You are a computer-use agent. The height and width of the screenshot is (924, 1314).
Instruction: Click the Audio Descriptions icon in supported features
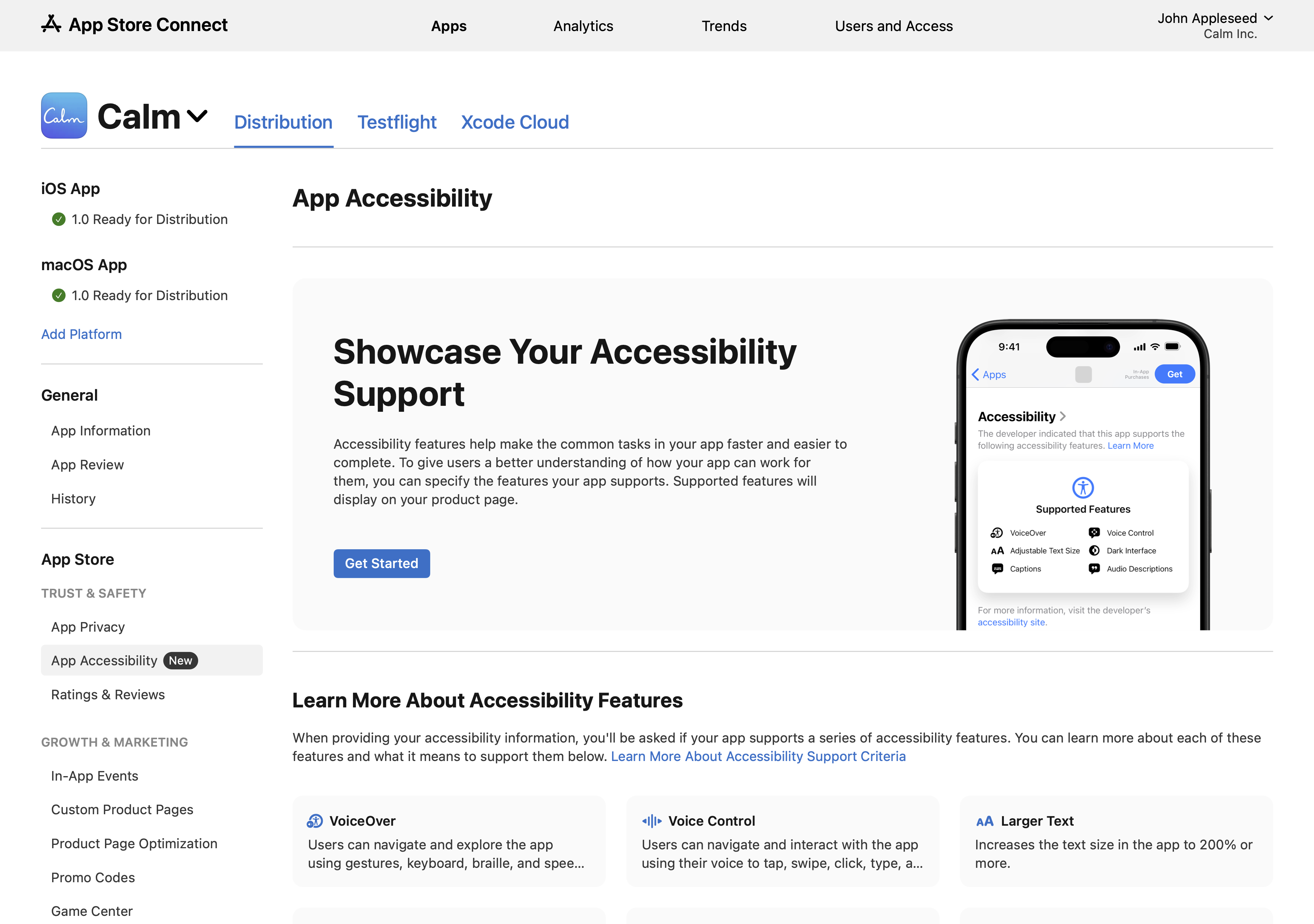click(1094, 569)
